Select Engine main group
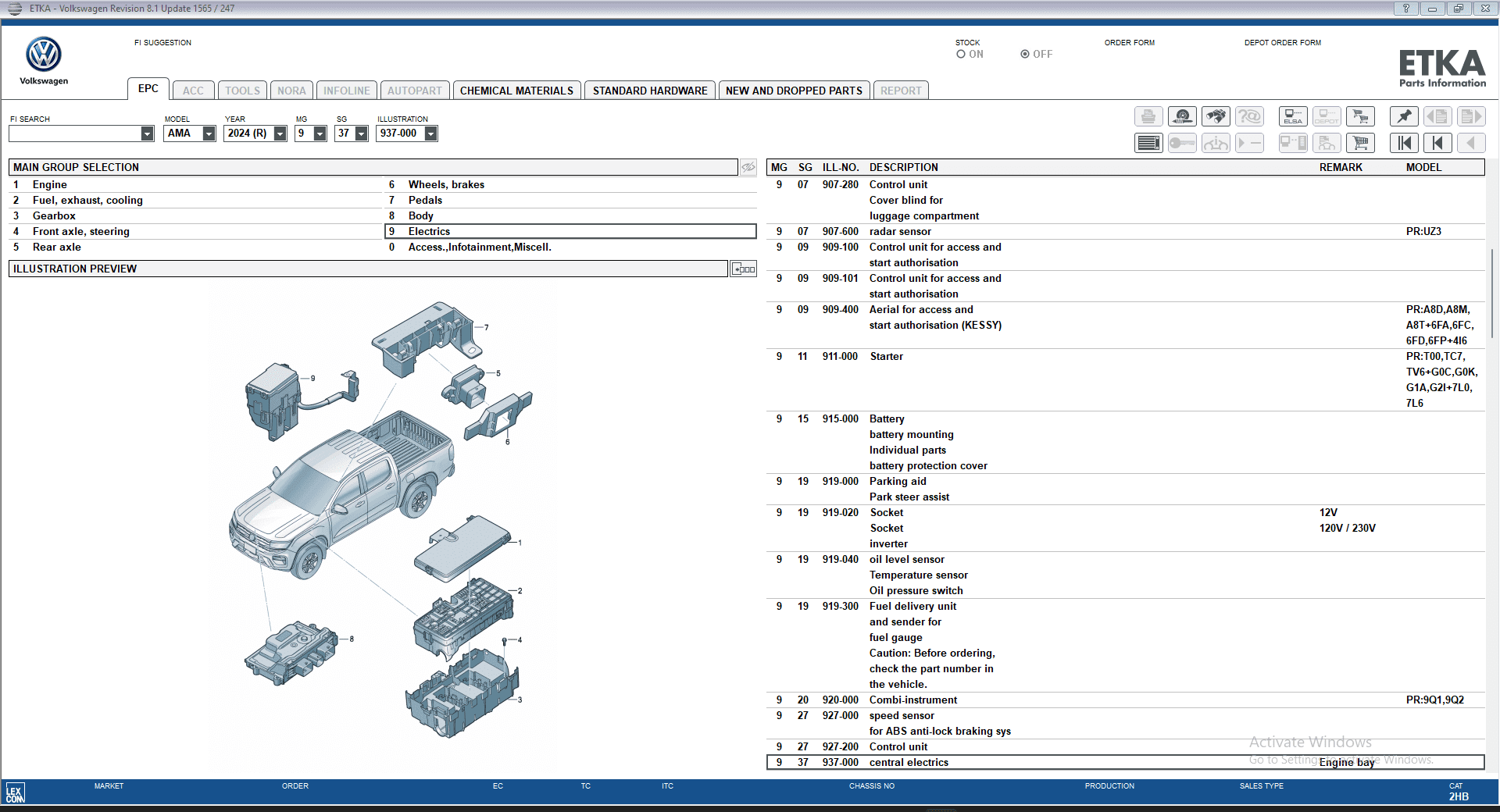Image resolution: width=1500 pixels, height=812 pixels. tap(50, 185)
